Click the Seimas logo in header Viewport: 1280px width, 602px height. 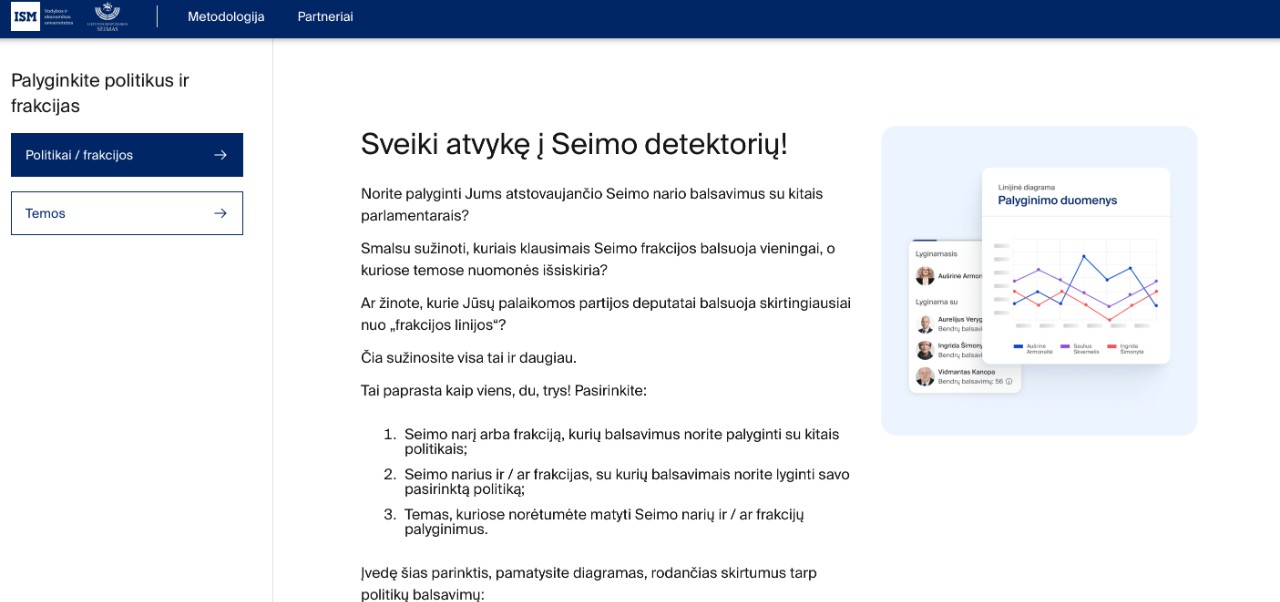(x=107, y=16)
